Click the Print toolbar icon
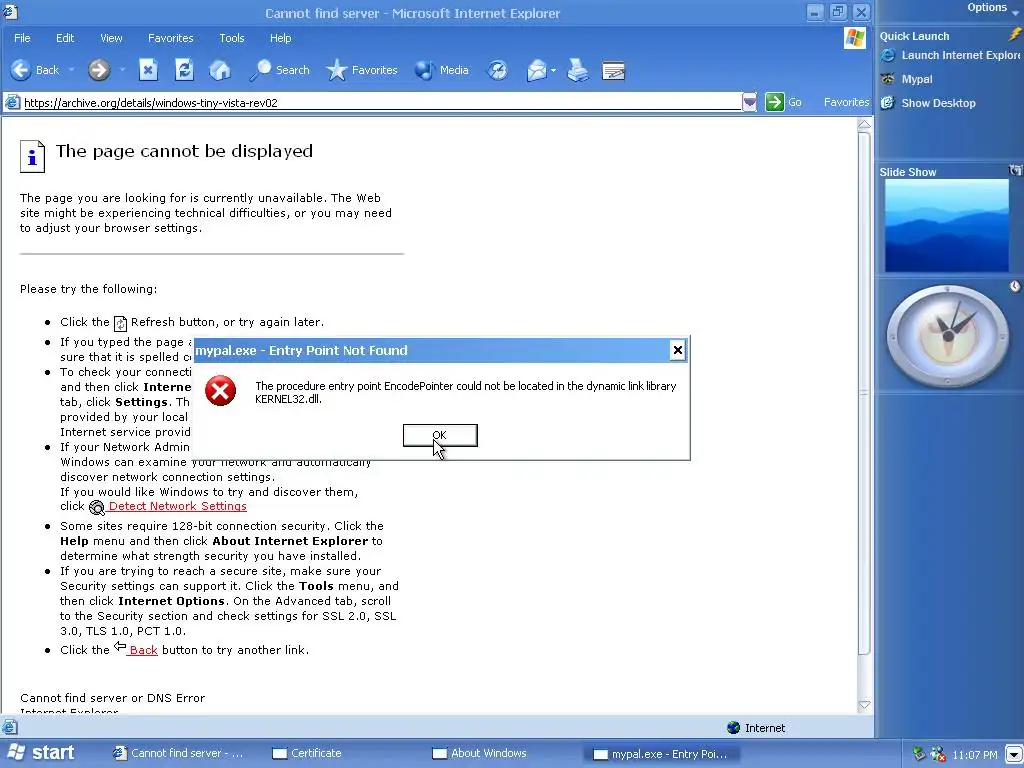 (x=577, y=70)
